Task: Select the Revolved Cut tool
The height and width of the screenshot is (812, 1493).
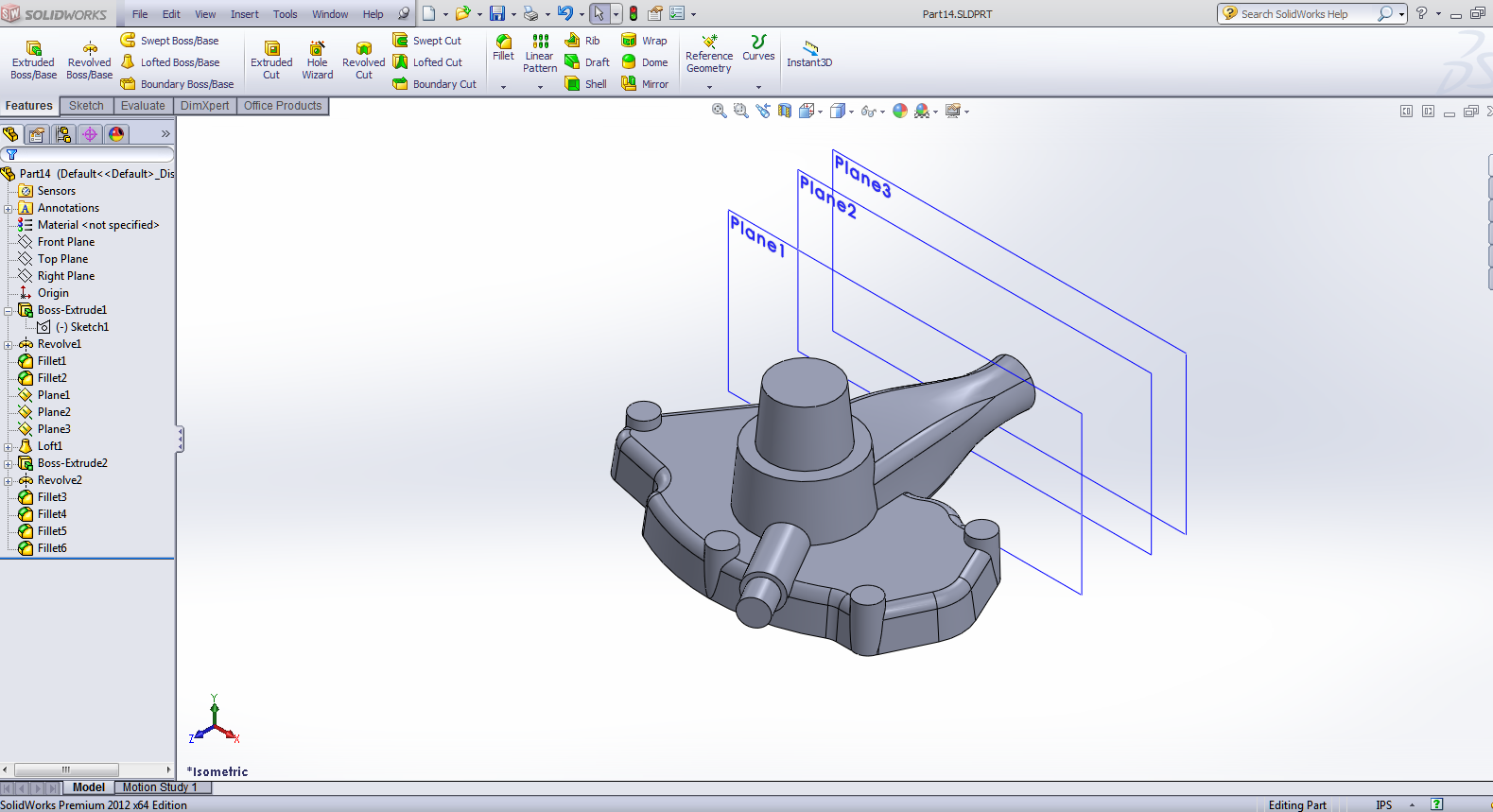Action: 363,60
